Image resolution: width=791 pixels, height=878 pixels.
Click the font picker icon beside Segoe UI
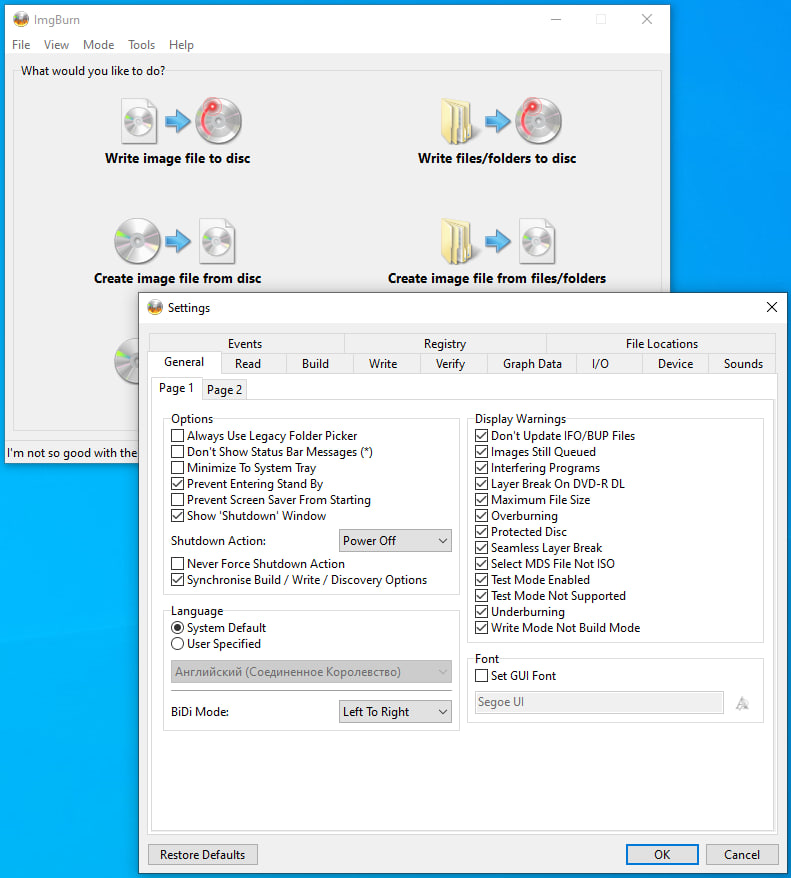tap(742, 703)
